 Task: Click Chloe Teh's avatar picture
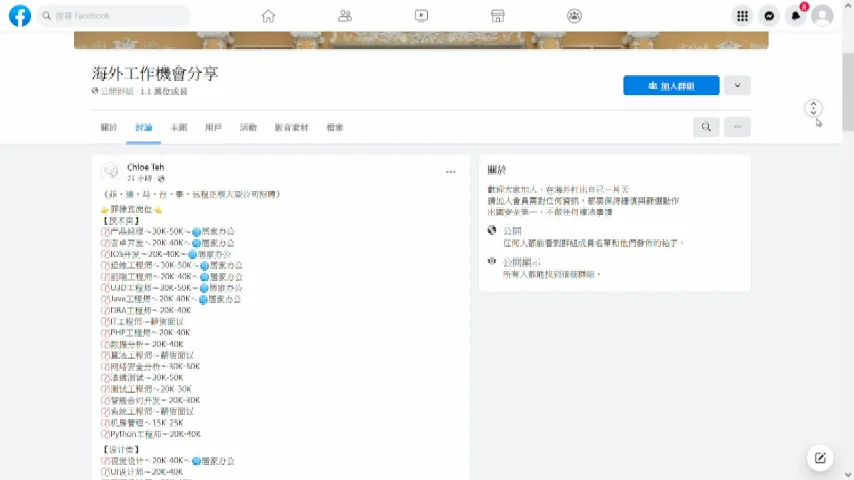[x=111, y=172]
